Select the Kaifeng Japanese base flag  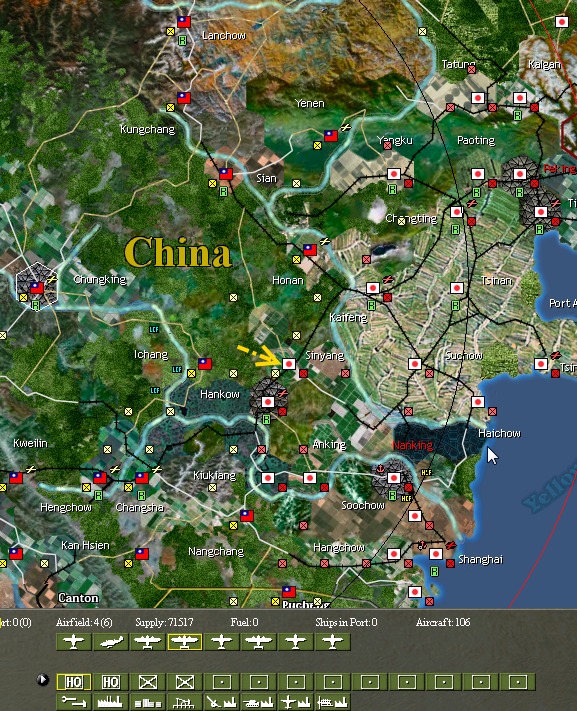pyautogui.click(x=373, y=288)
